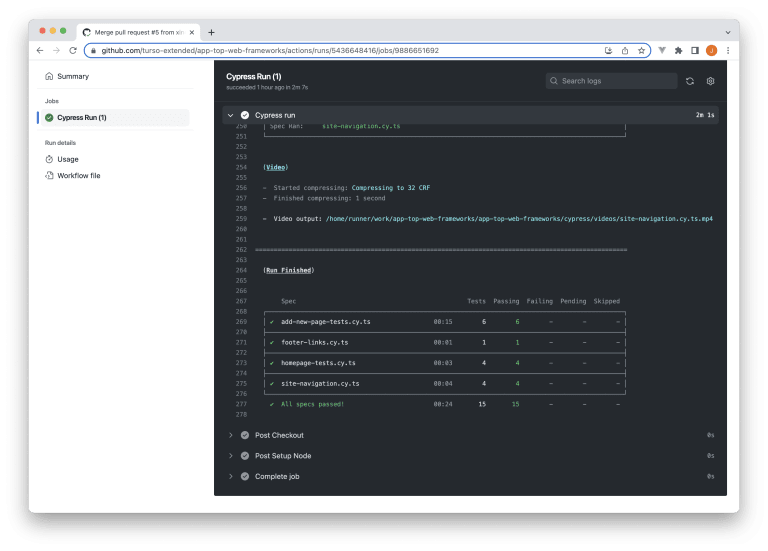Expand the Post Checkout step

coord(231,435)
